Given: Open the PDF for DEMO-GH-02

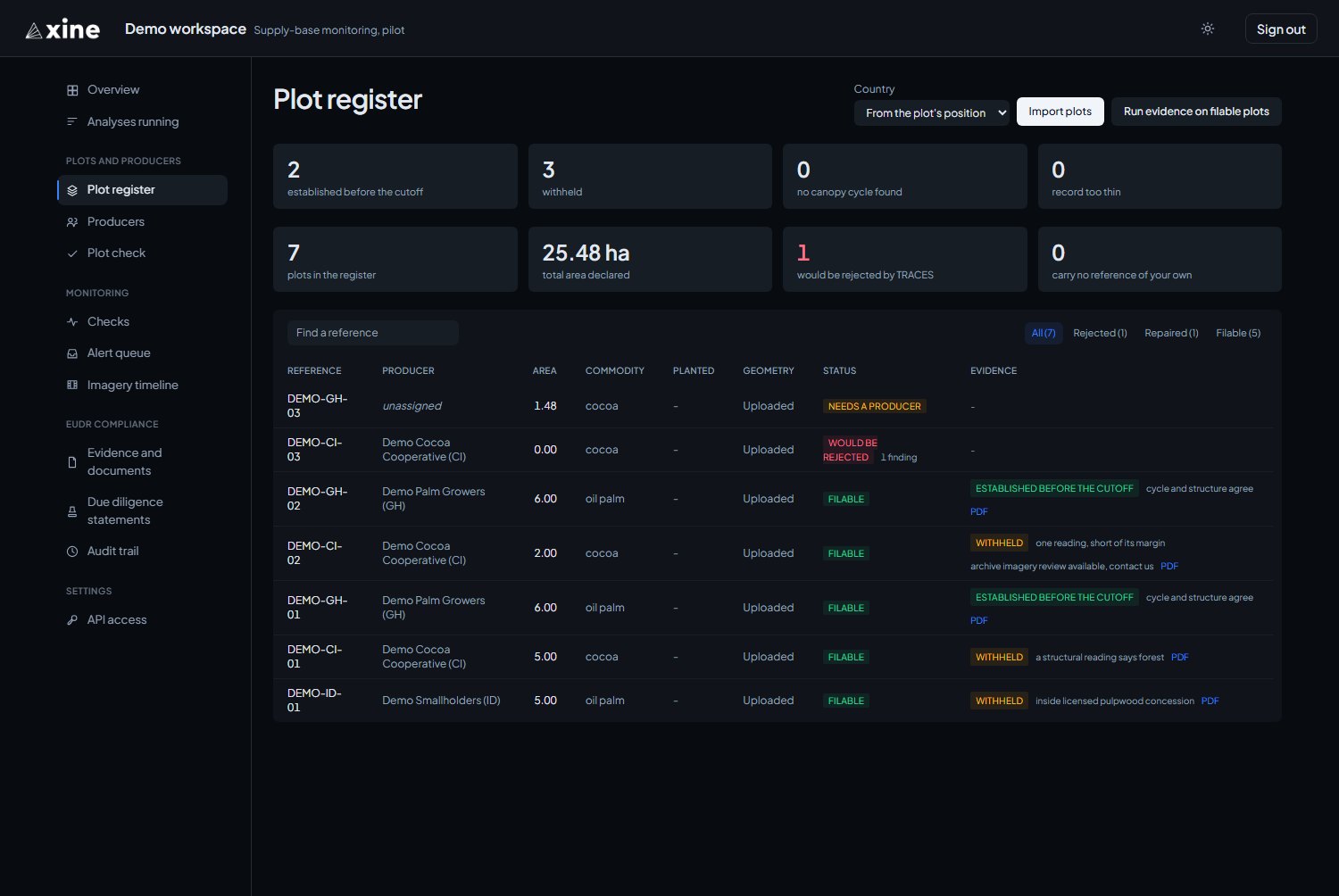Looking at the screenshot, I should click(978, 511).
